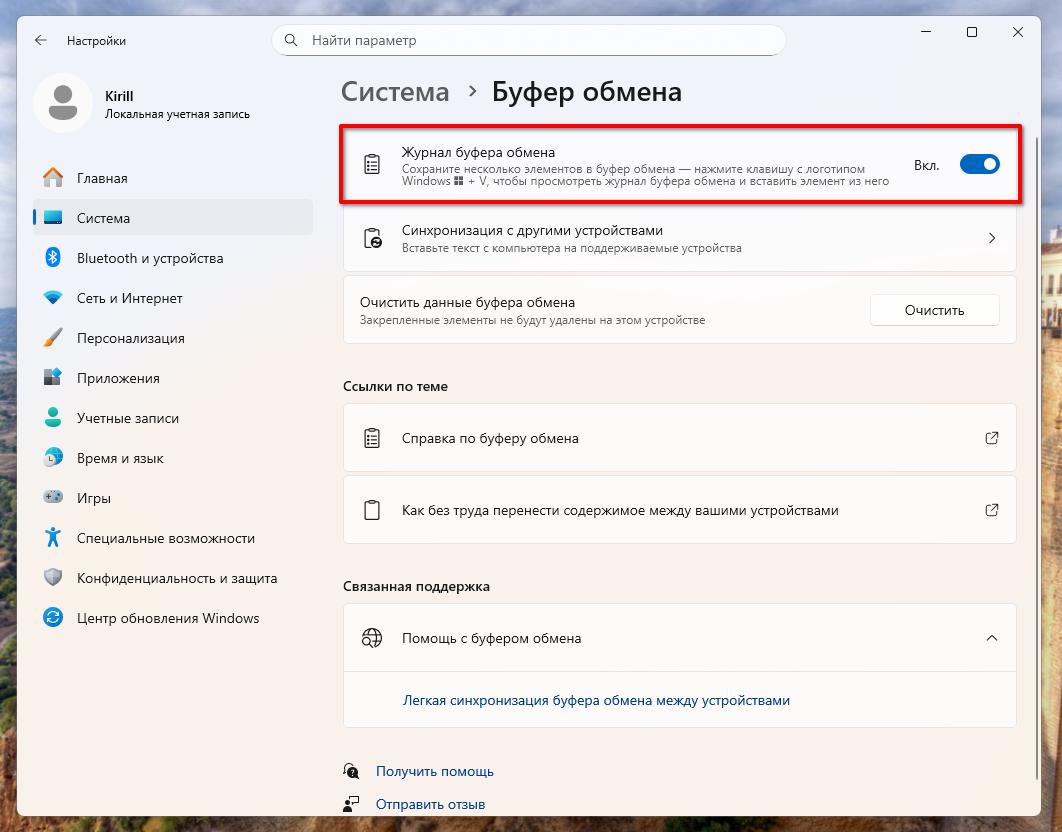Expand Синхронизация с другими устройствами chevron
1062x832 pixels.
pyautogui.click(x=991, y=239)
